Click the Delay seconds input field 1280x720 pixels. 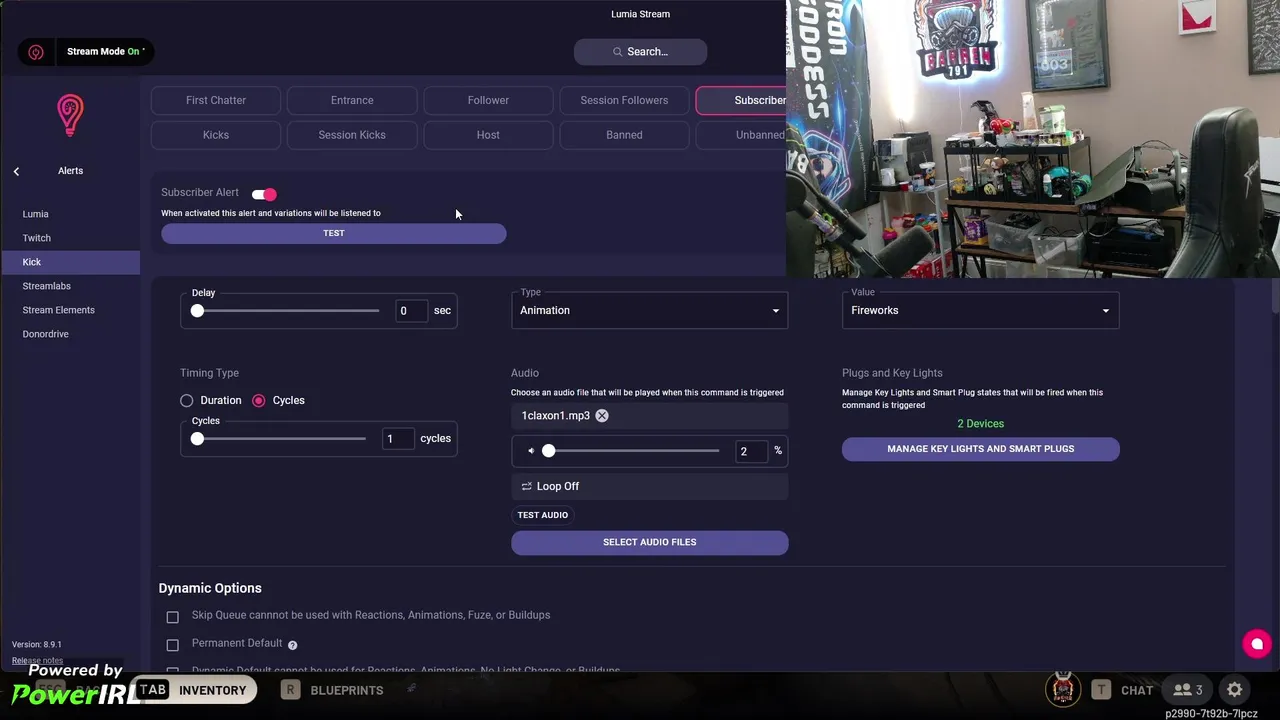coord(411,311)
